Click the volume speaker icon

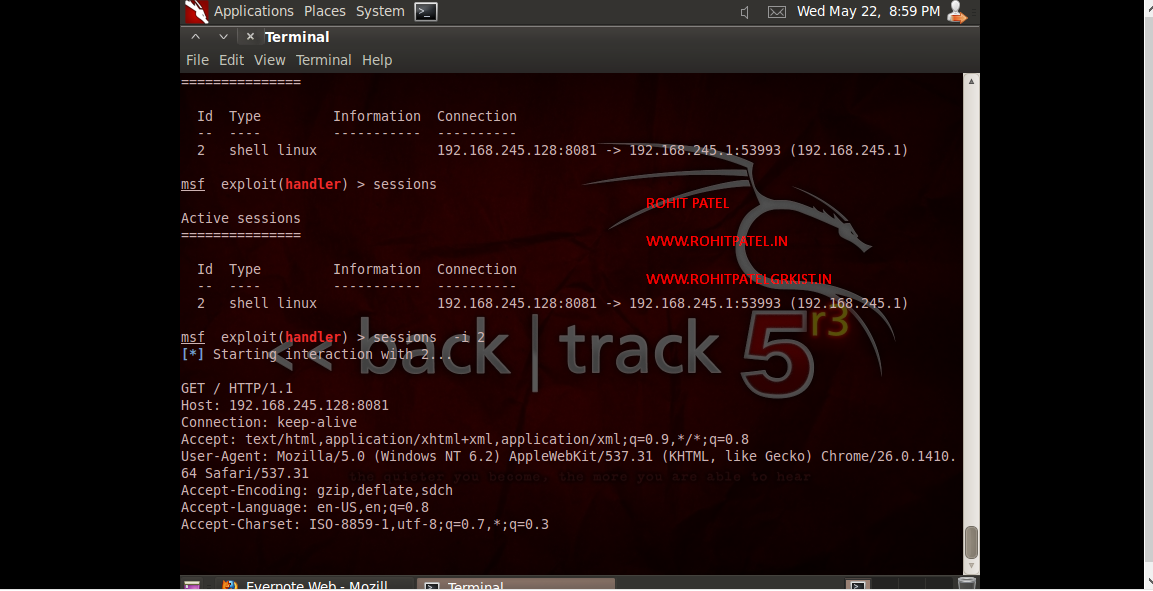tap(745, 12)
